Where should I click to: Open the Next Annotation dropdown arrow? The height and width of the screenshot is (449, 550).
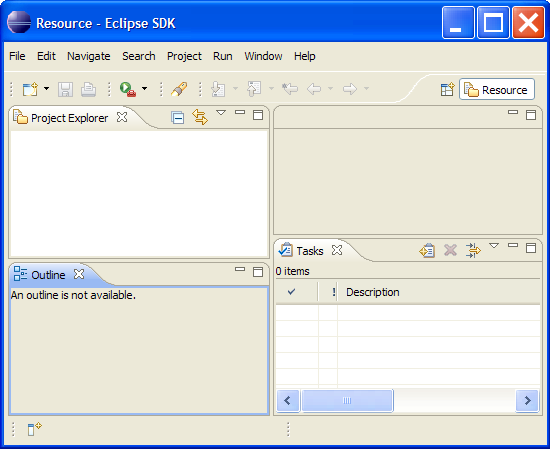pos(235,89)
